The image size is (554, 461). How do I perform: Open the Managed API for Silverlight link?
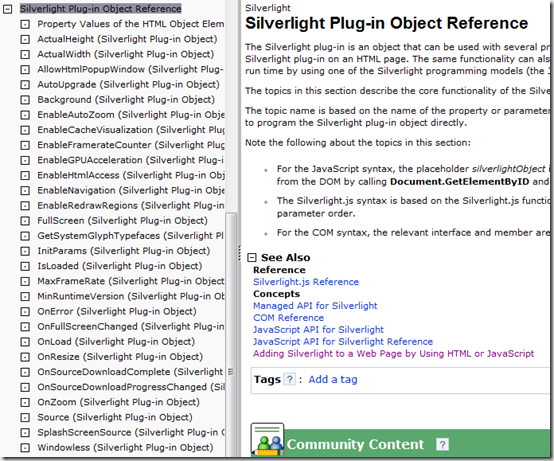click(315, 306)
